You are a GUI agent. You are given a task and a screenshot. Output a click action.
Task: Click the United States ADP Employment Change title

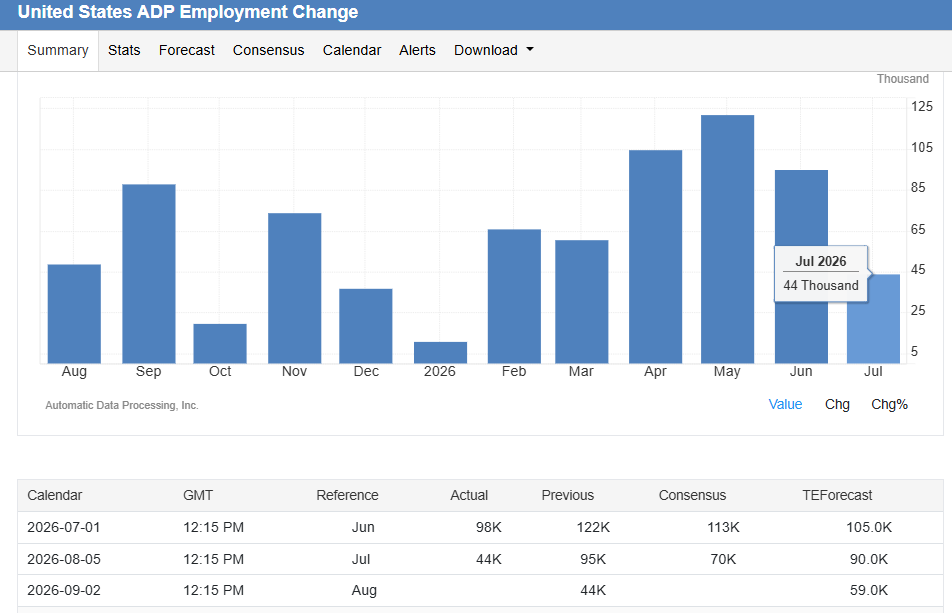(x=188, y=12)
